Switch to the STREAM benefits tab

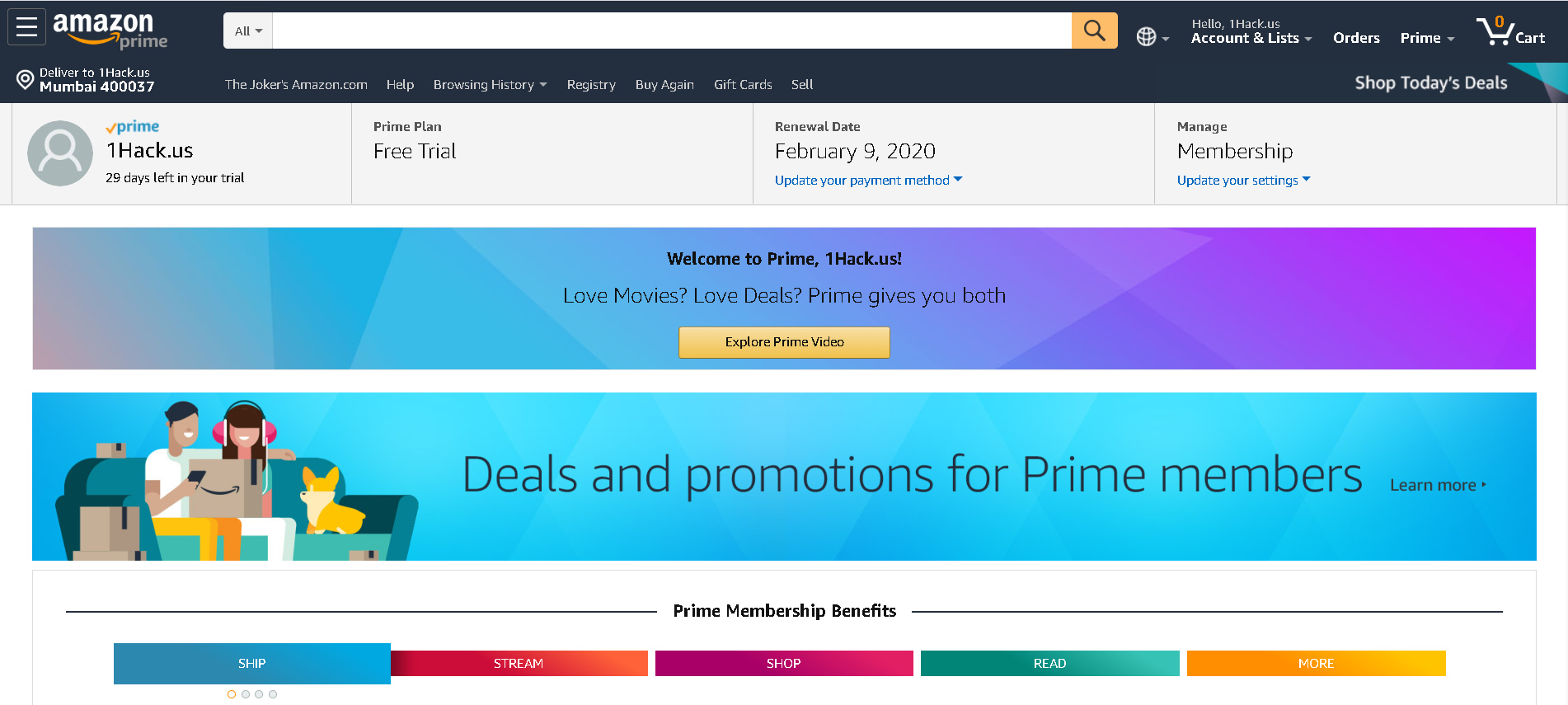(x=519, y=664)
